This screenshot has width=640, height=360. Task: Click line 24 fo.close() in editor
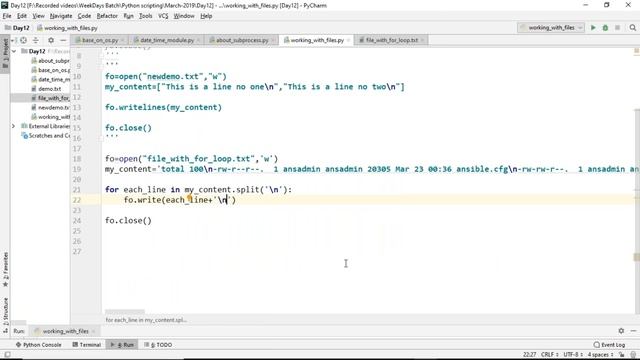(x=128, y=221)
